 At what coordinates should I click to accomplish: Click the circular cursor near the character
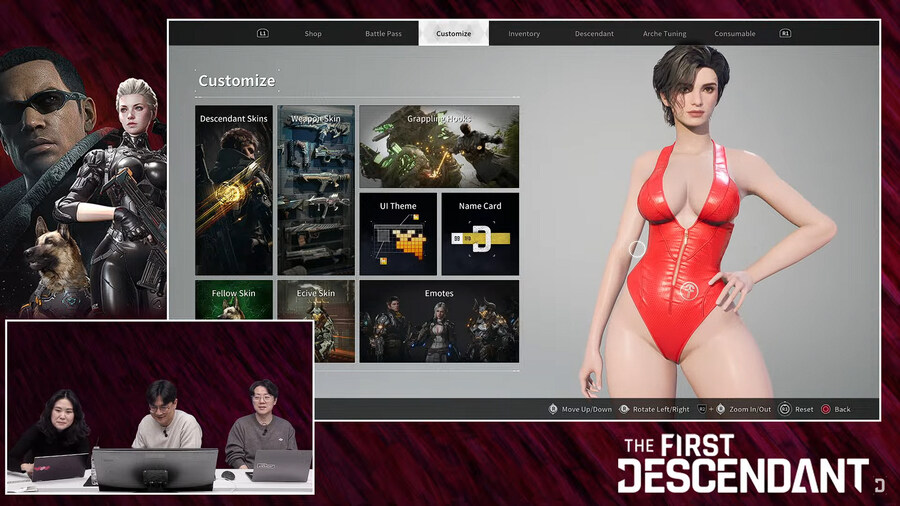[x=637, y=248]
